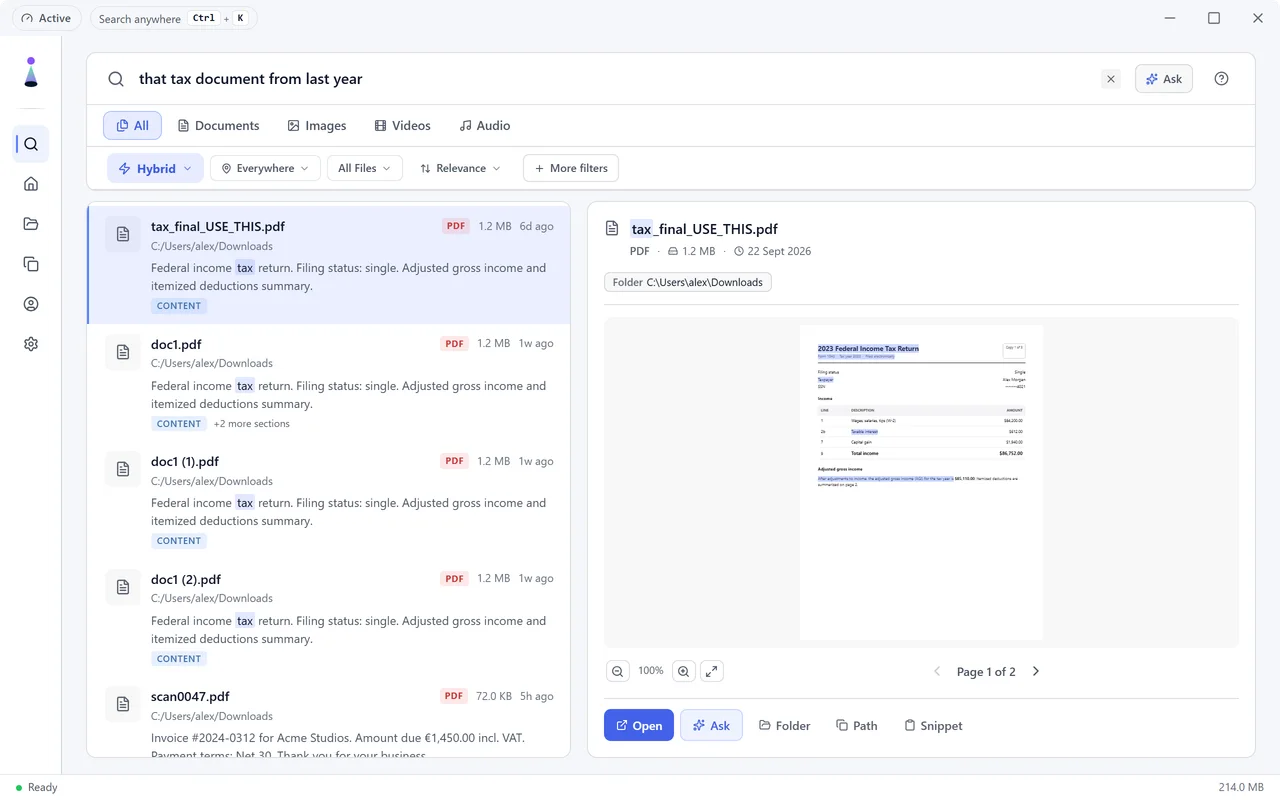
Task: Click Ask next to the Open button
Action: coord(711,725)
